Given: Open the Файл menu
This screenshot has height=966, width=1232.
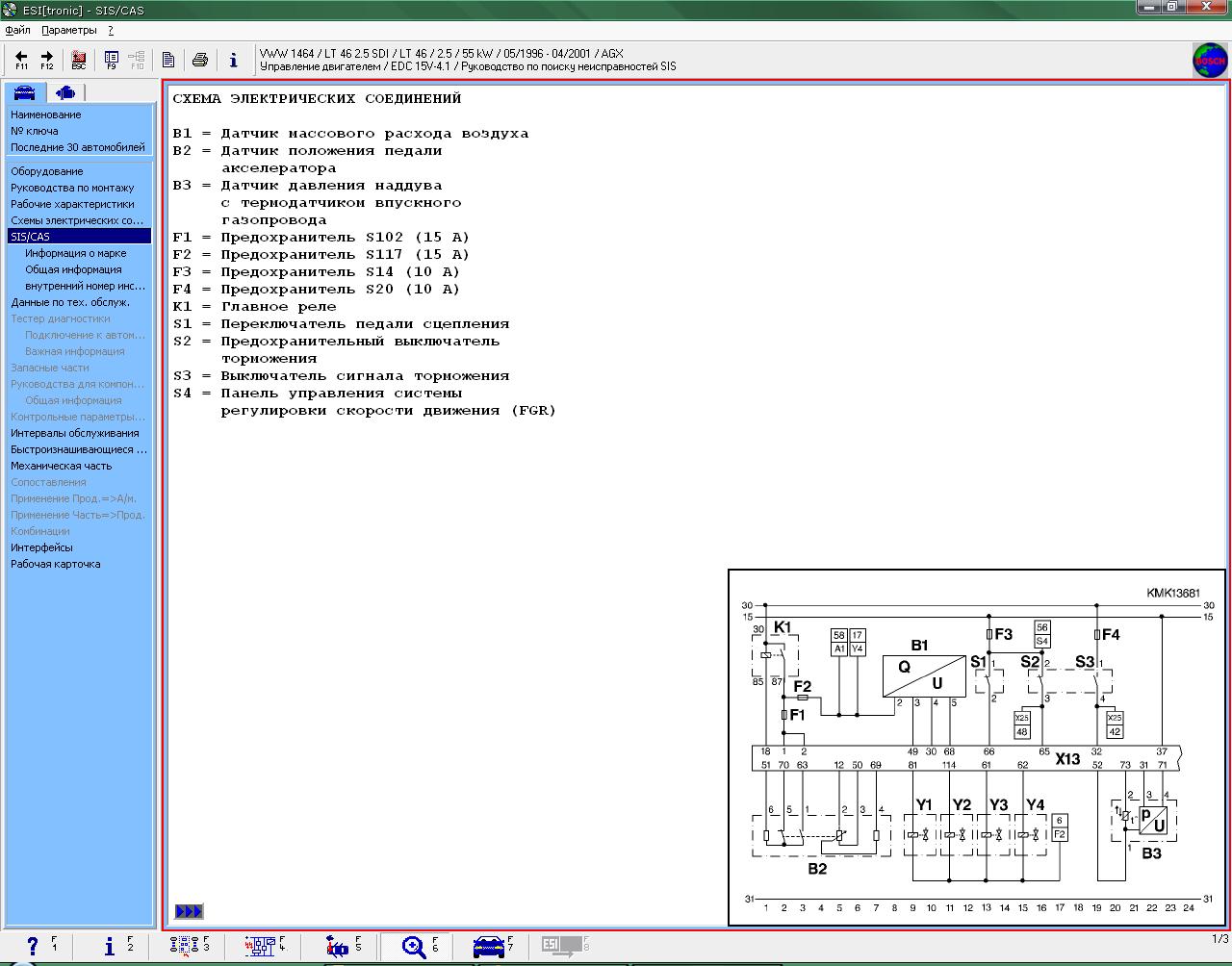Looking at the screenshot, I should [17, 30].
